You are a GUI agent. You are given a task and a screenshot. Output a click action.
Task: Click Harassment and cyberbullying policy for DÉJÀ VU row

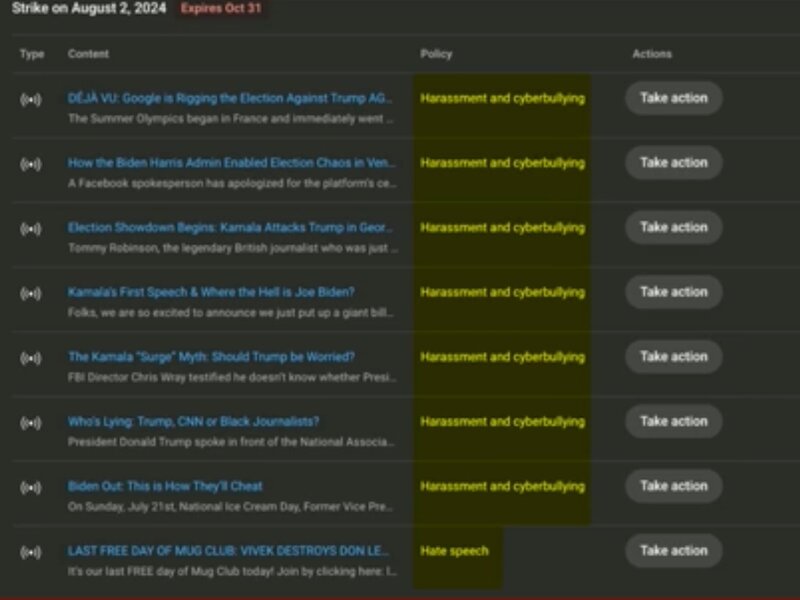click(x=503, y=98)
